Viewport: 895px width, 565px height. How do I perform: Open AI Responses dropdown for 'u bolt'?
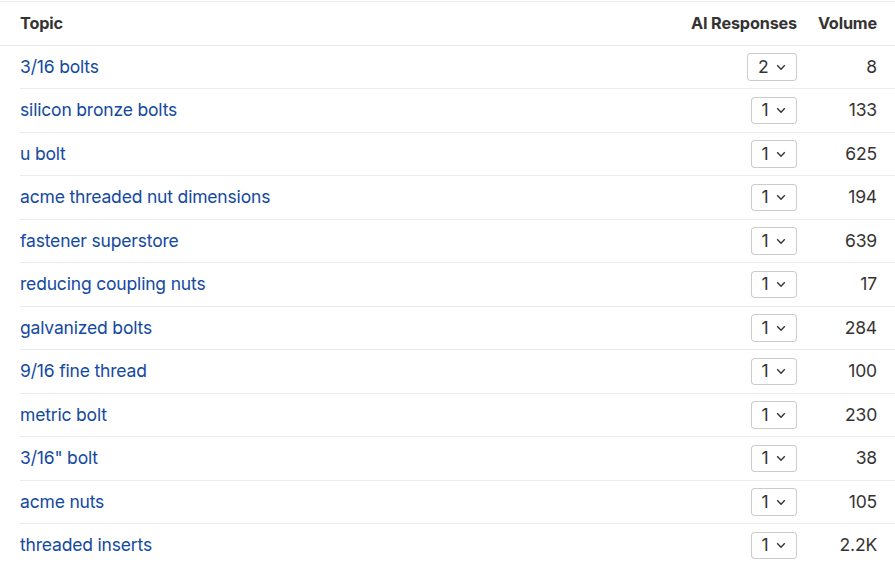773,154
